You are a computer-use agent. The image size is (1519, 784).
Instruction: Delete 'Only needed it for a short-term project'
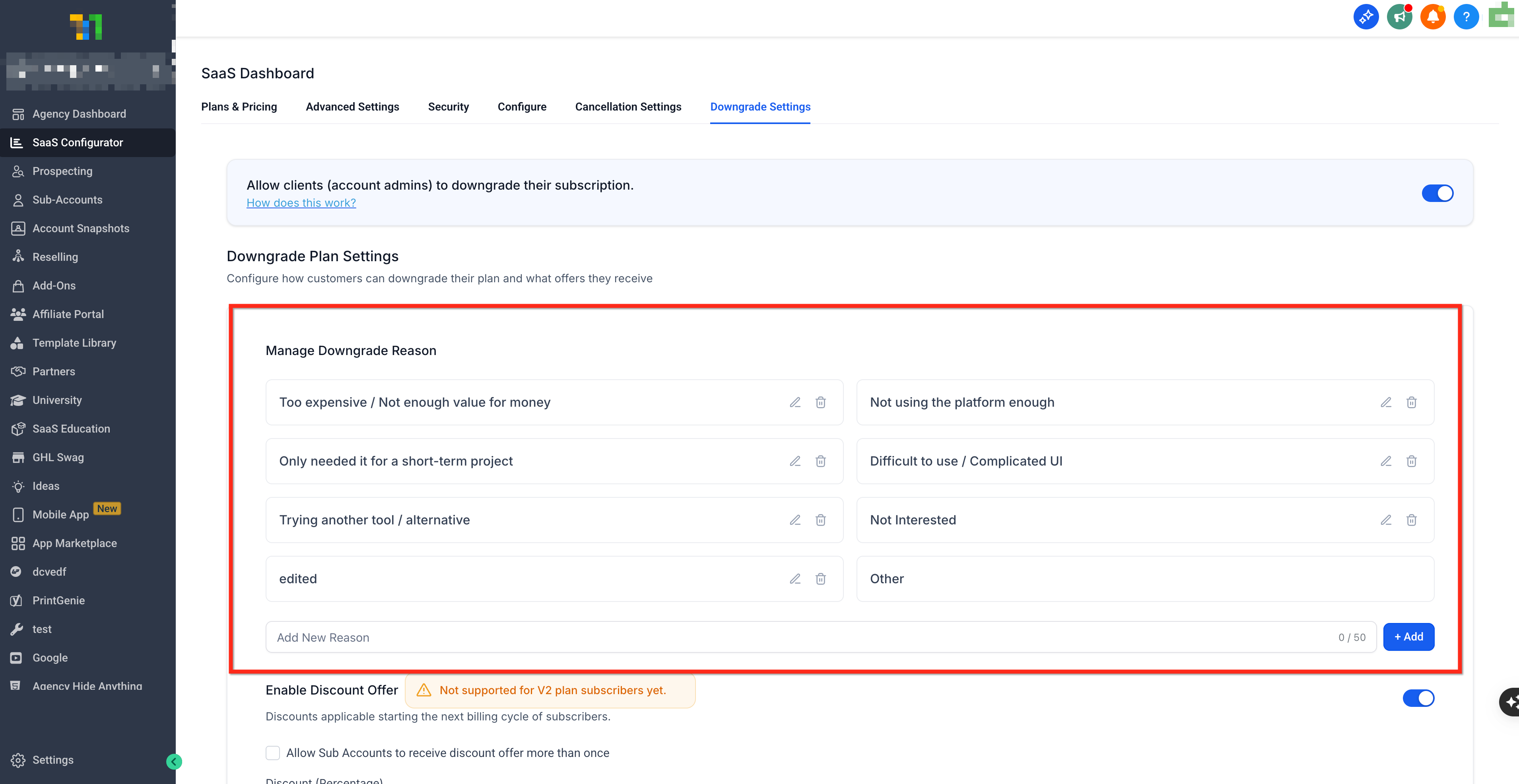point(820,461)
